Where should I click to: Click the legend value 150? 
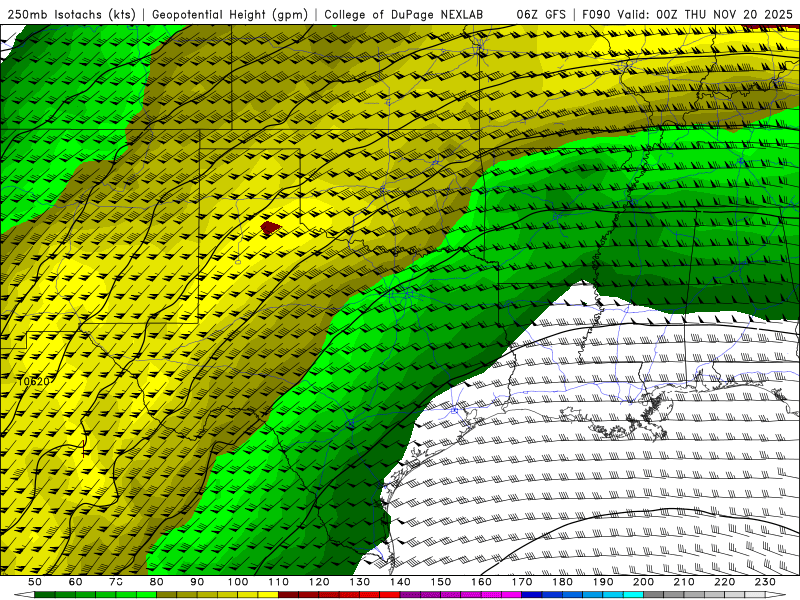tap(440, 582)
